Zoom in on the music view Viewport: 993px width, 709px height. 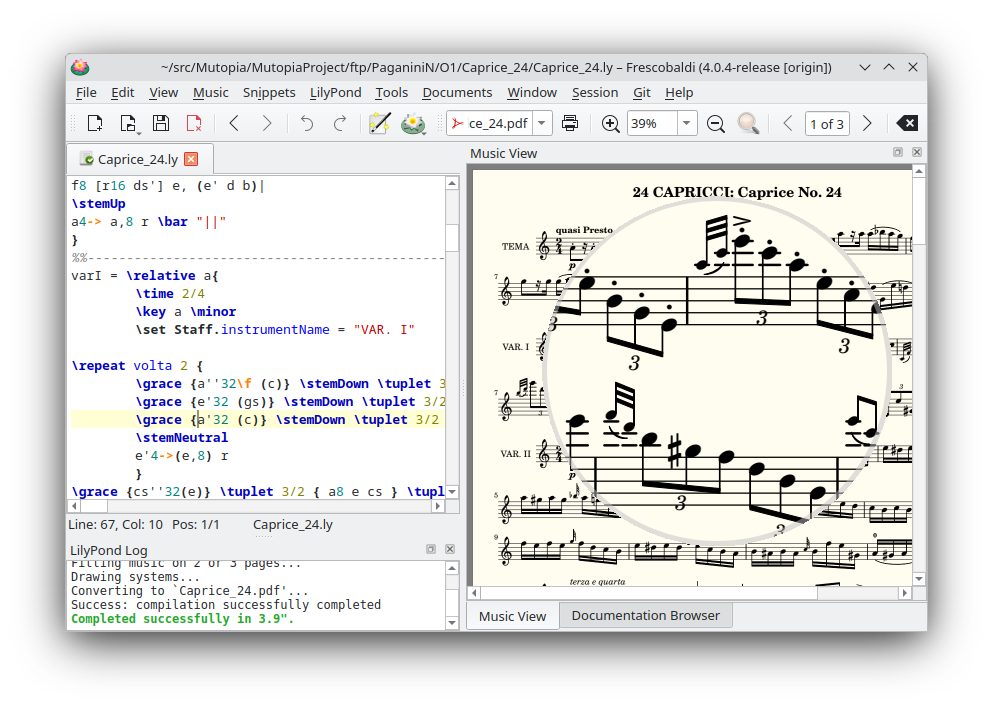[610, 123]
